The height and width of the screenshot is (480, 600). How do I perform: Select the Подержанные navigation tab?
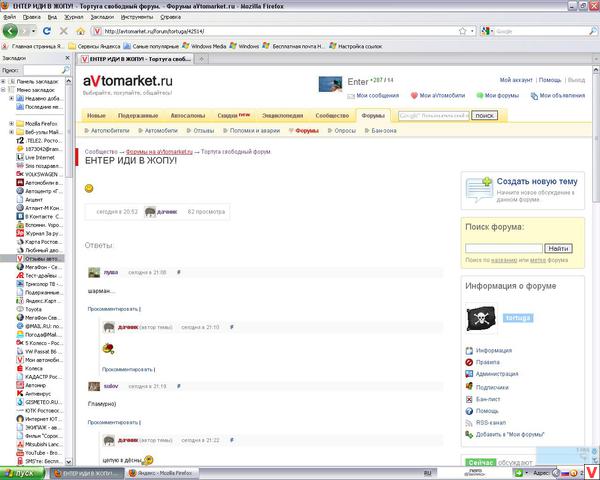pos(138,116)
